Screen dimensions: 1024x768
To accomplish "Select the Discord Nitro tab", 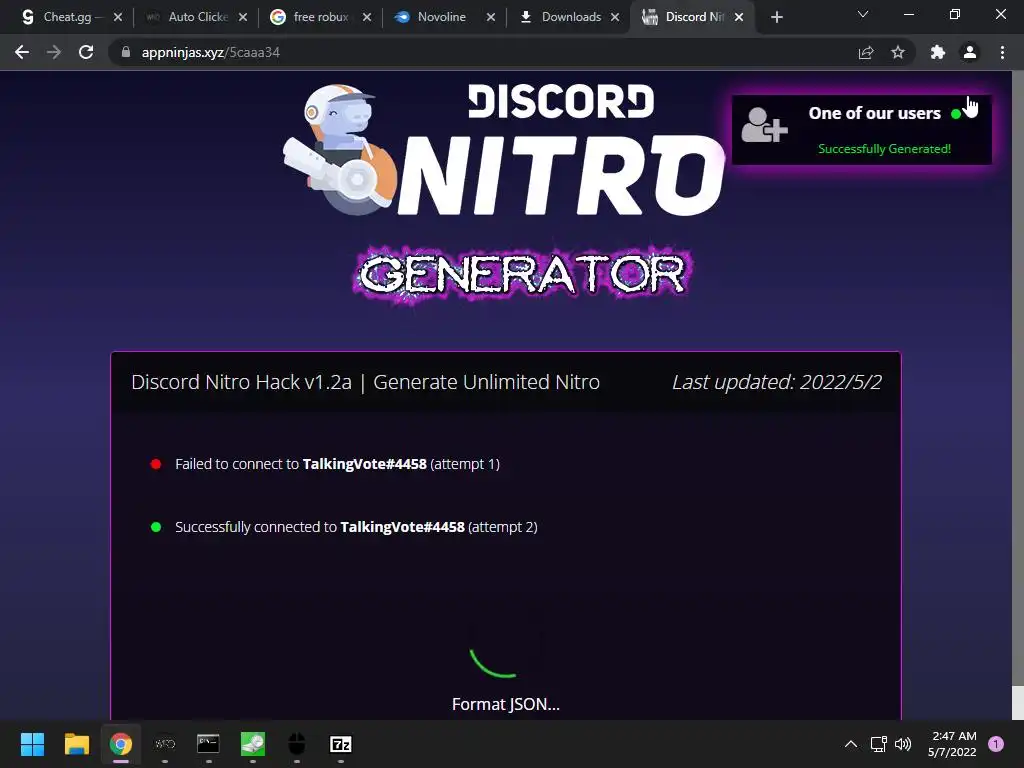I will (x=691, y=17).
